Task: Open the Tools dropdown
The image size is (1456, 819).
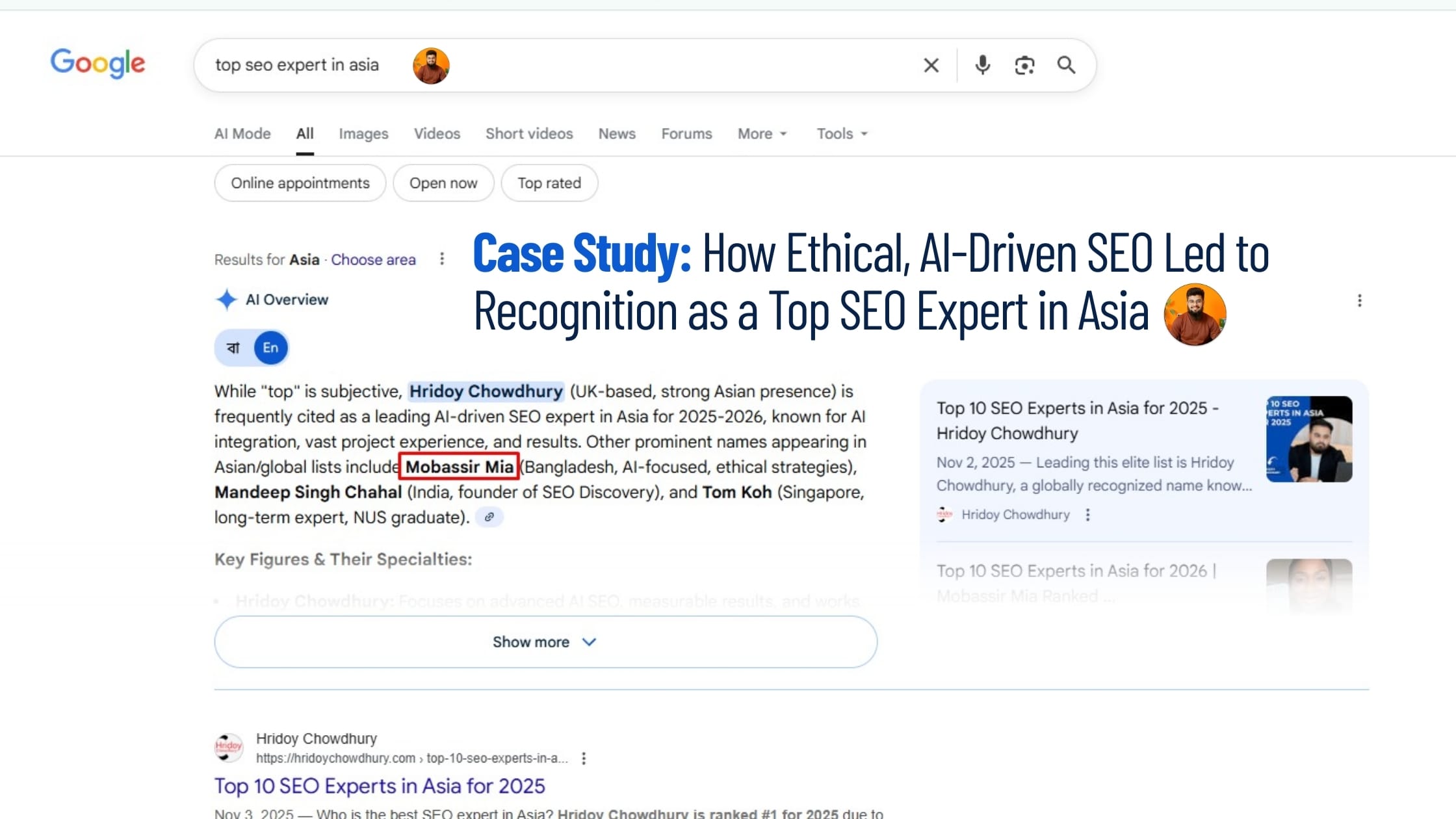Action: (x=841, y=133)
